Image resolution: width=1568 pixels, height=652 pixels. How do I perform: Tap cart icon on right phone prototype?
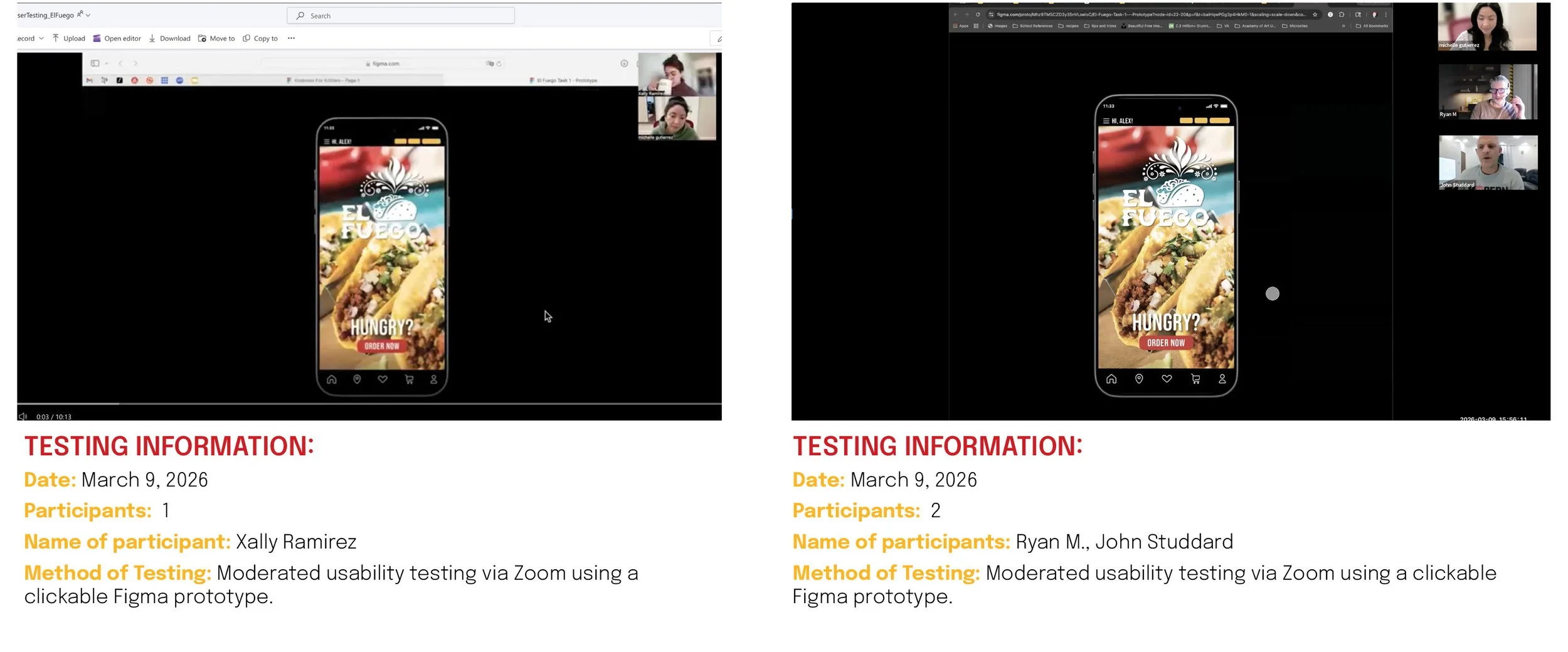click(1195, 379)
